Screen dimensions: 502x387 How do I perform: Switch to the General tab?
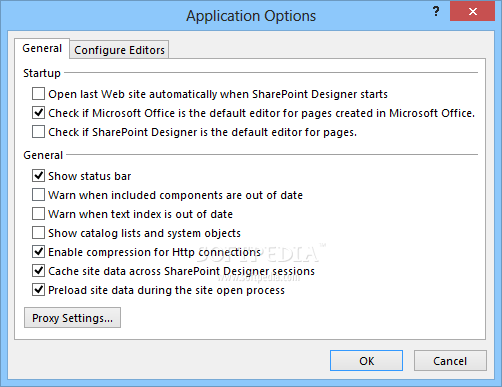pyautogui.click(x=42, y=48)
